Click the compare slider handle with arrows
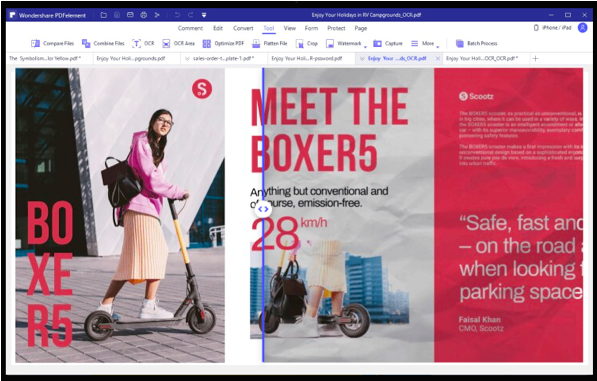The image size is (597, 381). 263,209
